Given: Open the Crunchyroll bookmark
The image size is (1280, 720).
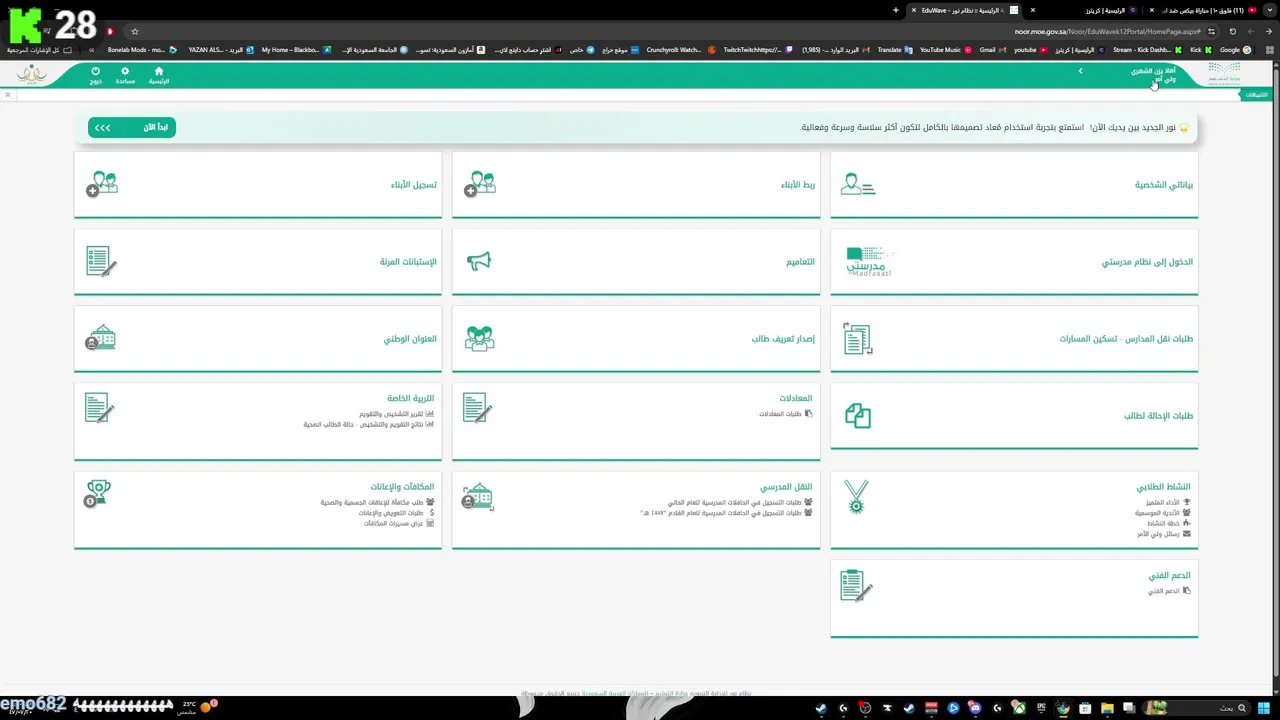Looking at the screenshot, I should pos(681,50).
